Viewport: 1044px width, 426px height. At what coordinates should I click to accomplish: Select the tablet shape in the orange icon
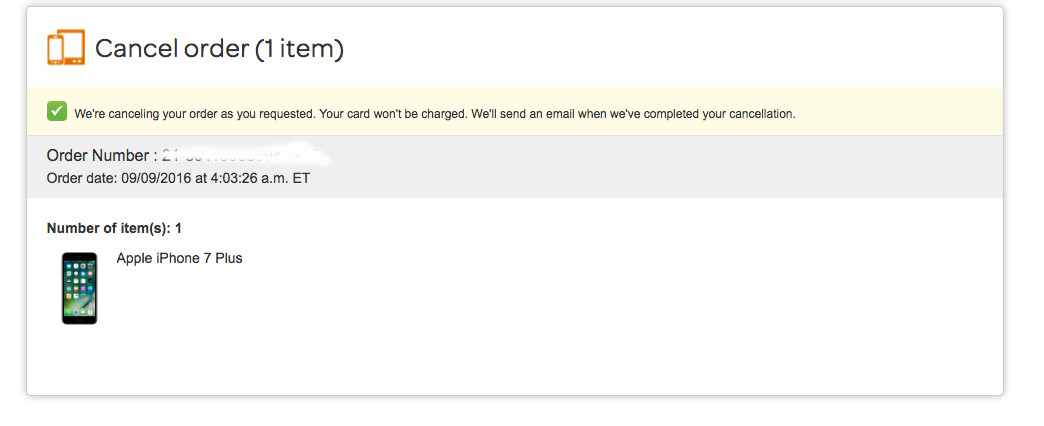(74, 47)
